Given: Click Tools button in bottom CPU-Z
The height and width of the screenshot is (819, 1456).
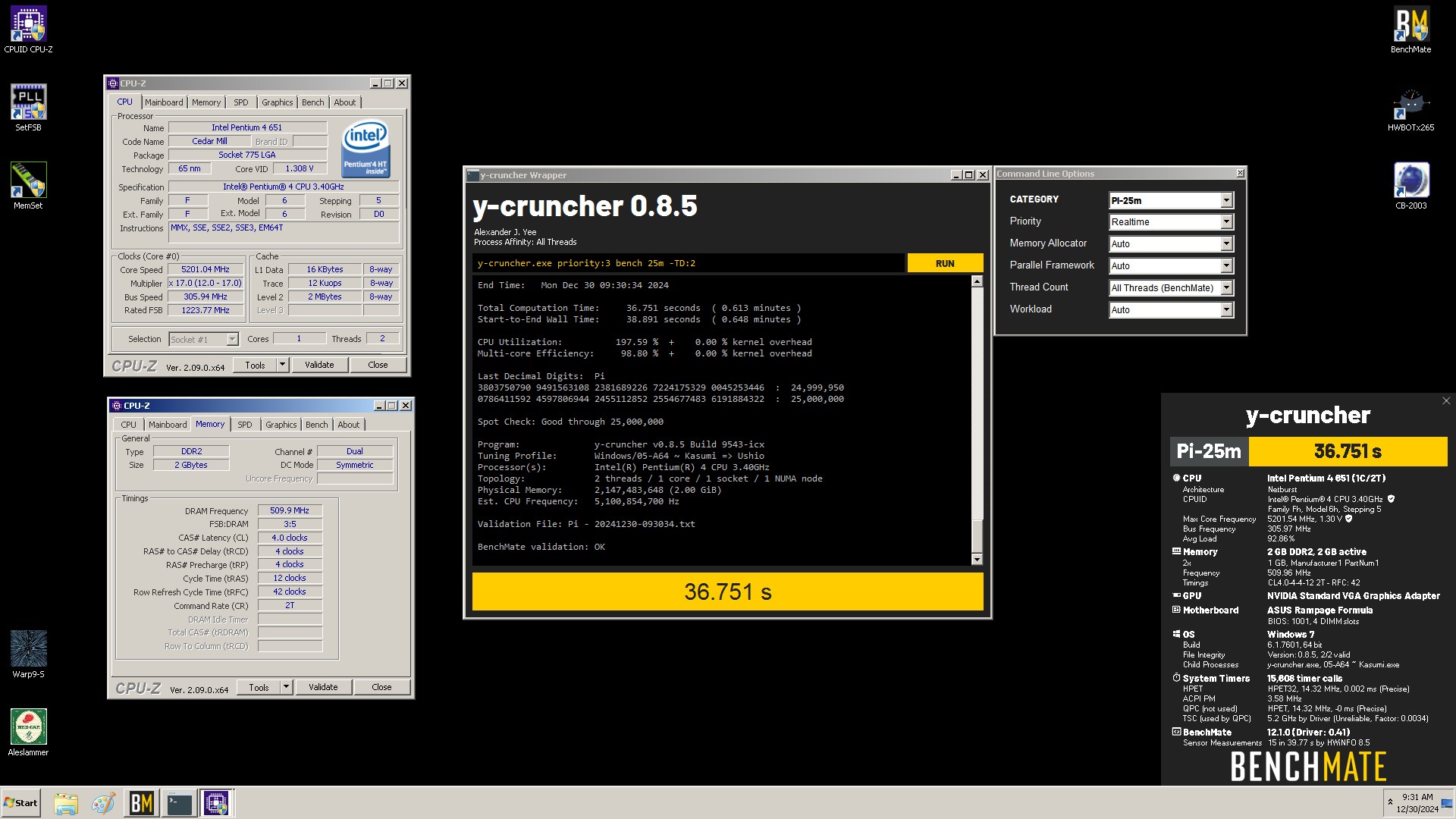Looking at the screenshot, I should point(259,687).
